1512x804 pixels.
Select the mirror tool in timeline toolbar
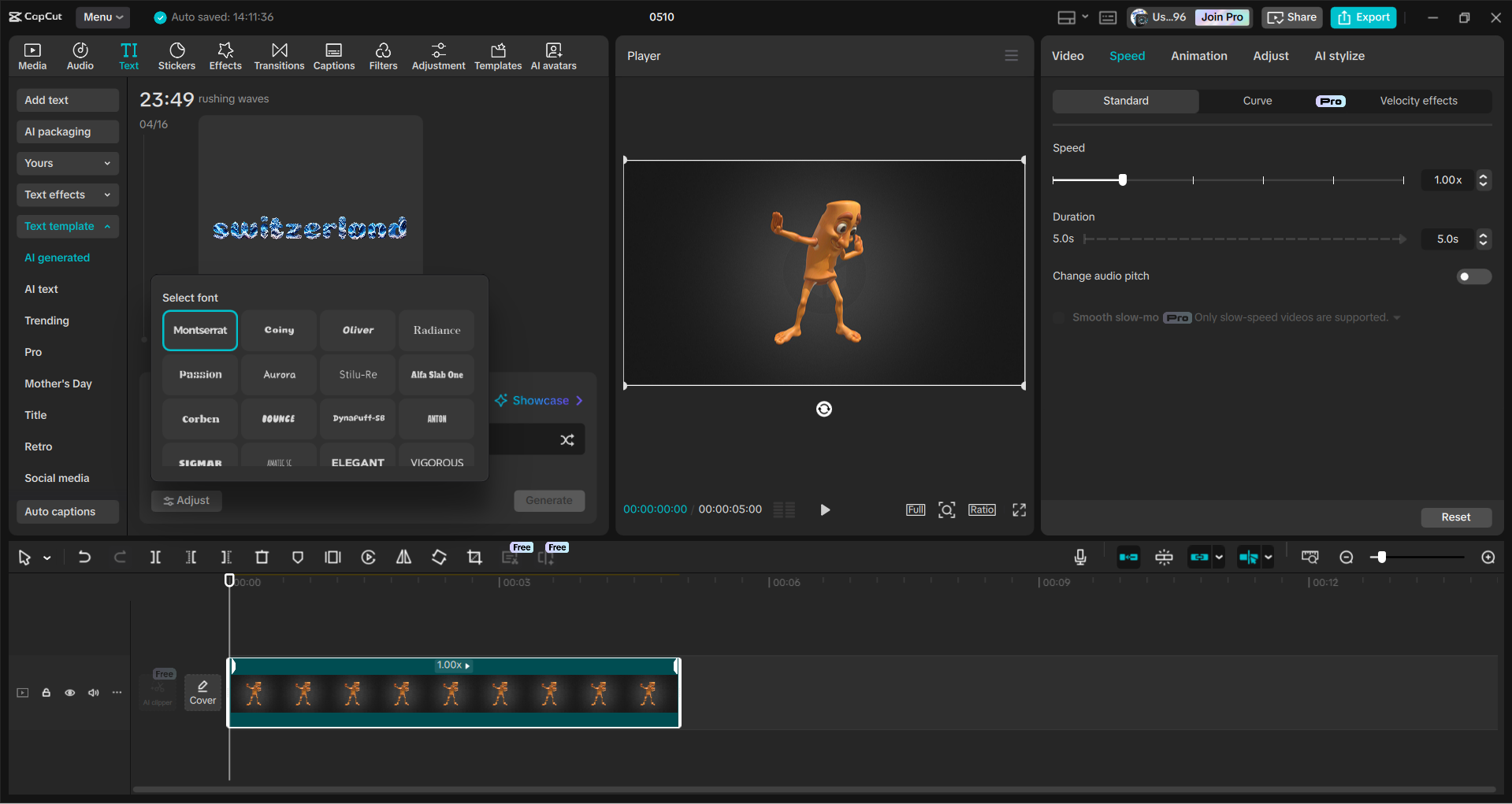(403, 557)
